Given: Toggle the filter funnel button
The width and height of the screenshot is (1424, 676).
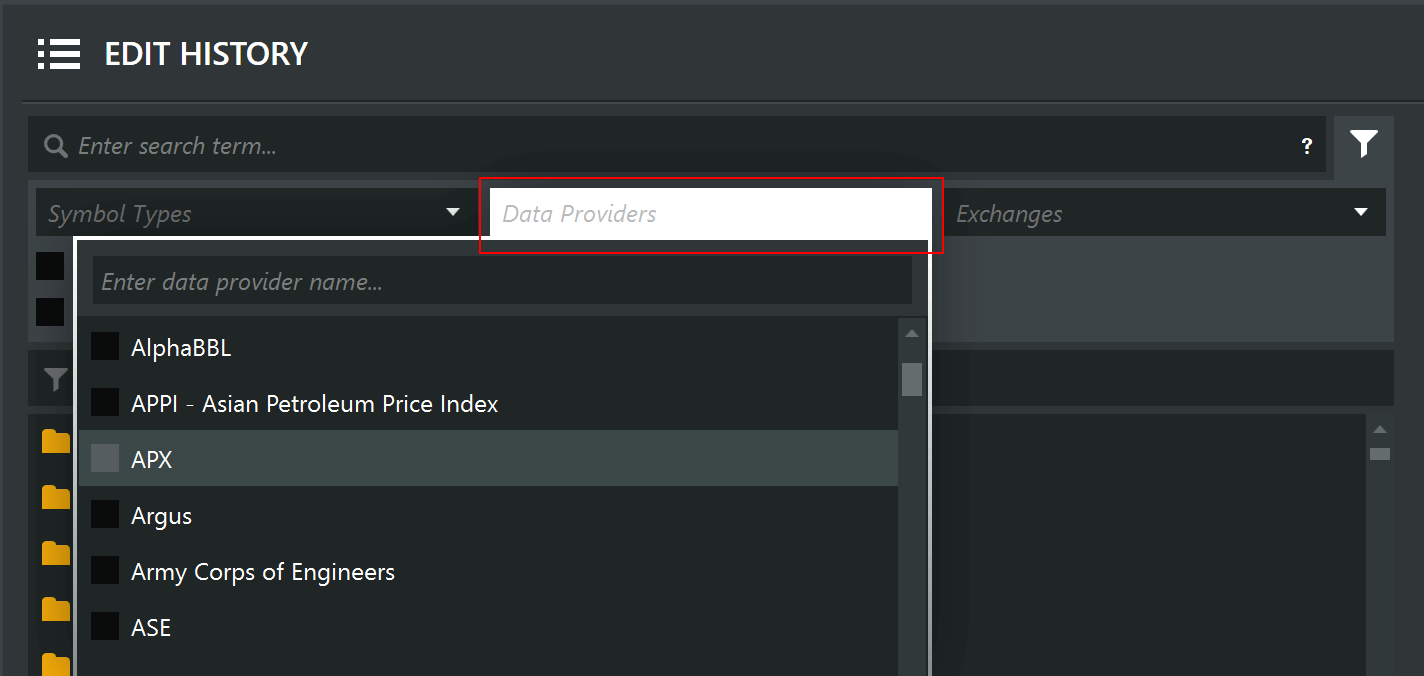Looking at the screenshot, I should pyautogui.click(x=1364, y=144).
